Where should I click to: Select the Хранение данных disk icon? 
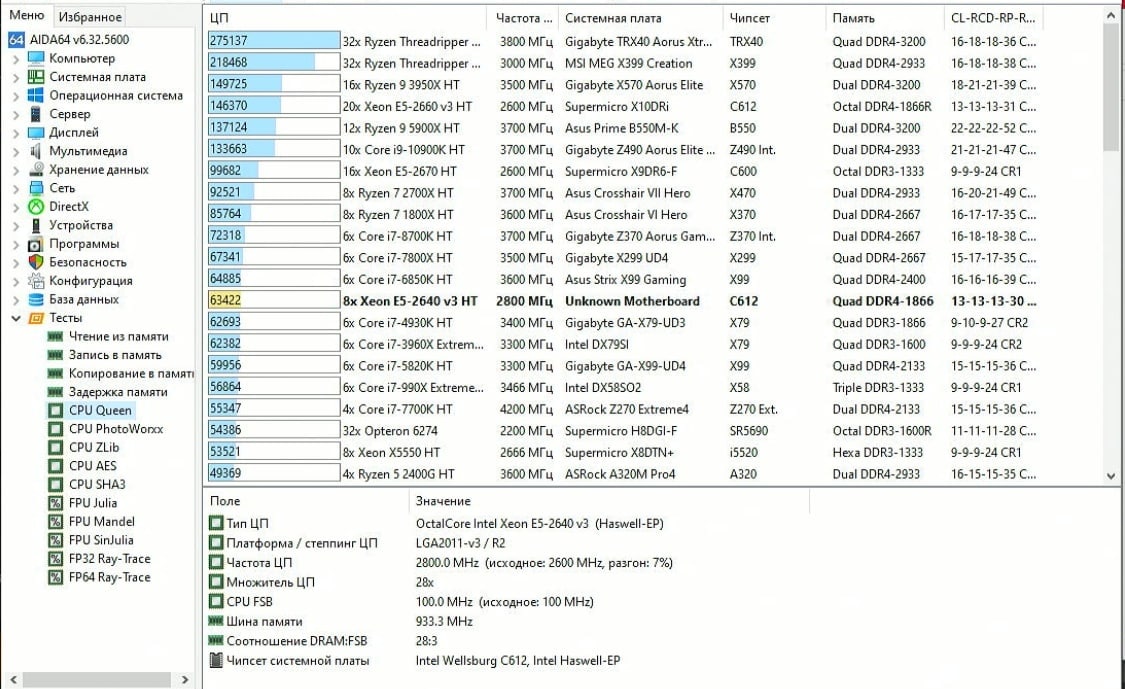click(36, 169)
